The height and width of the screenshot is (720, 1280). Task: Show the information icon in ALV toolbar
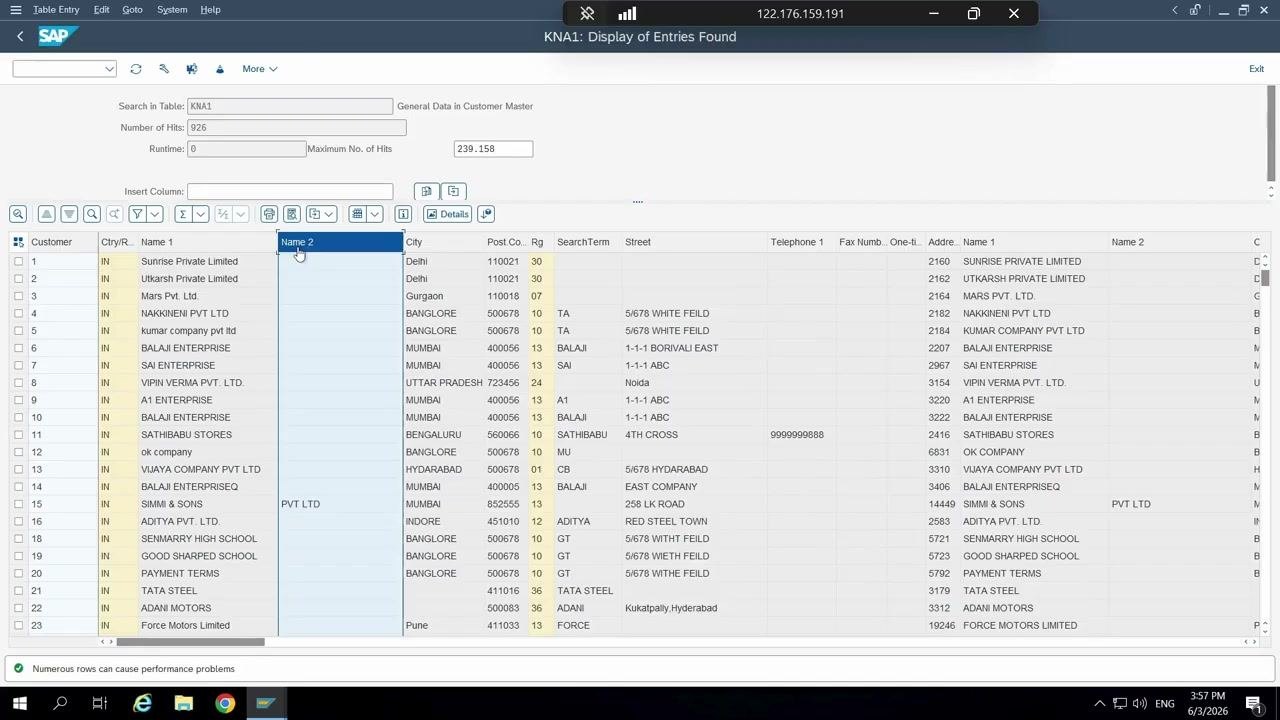[x=403, y=214]
